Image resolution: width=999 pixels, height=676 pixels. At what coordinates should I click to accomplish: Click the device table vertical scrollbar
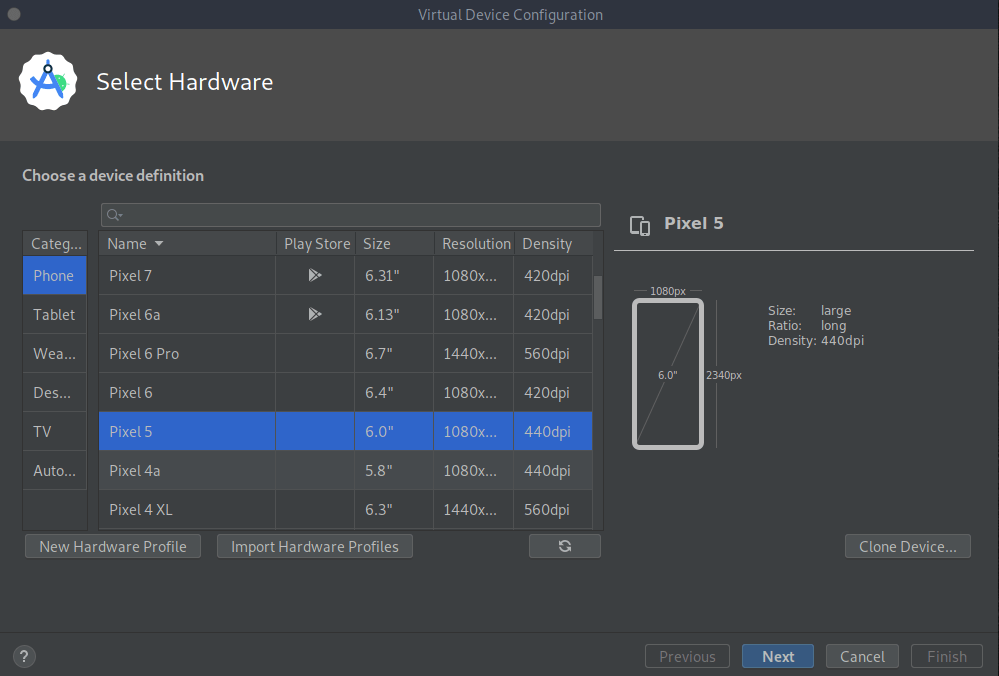pos(598,298)
